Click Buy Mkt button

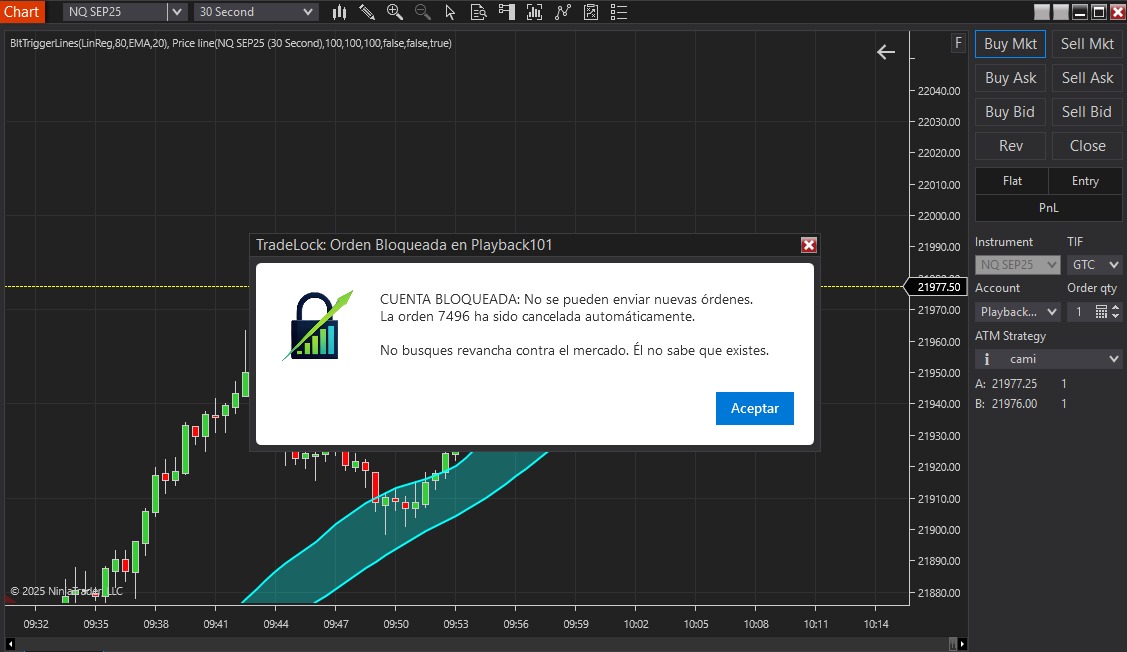tap(1011, 45)
